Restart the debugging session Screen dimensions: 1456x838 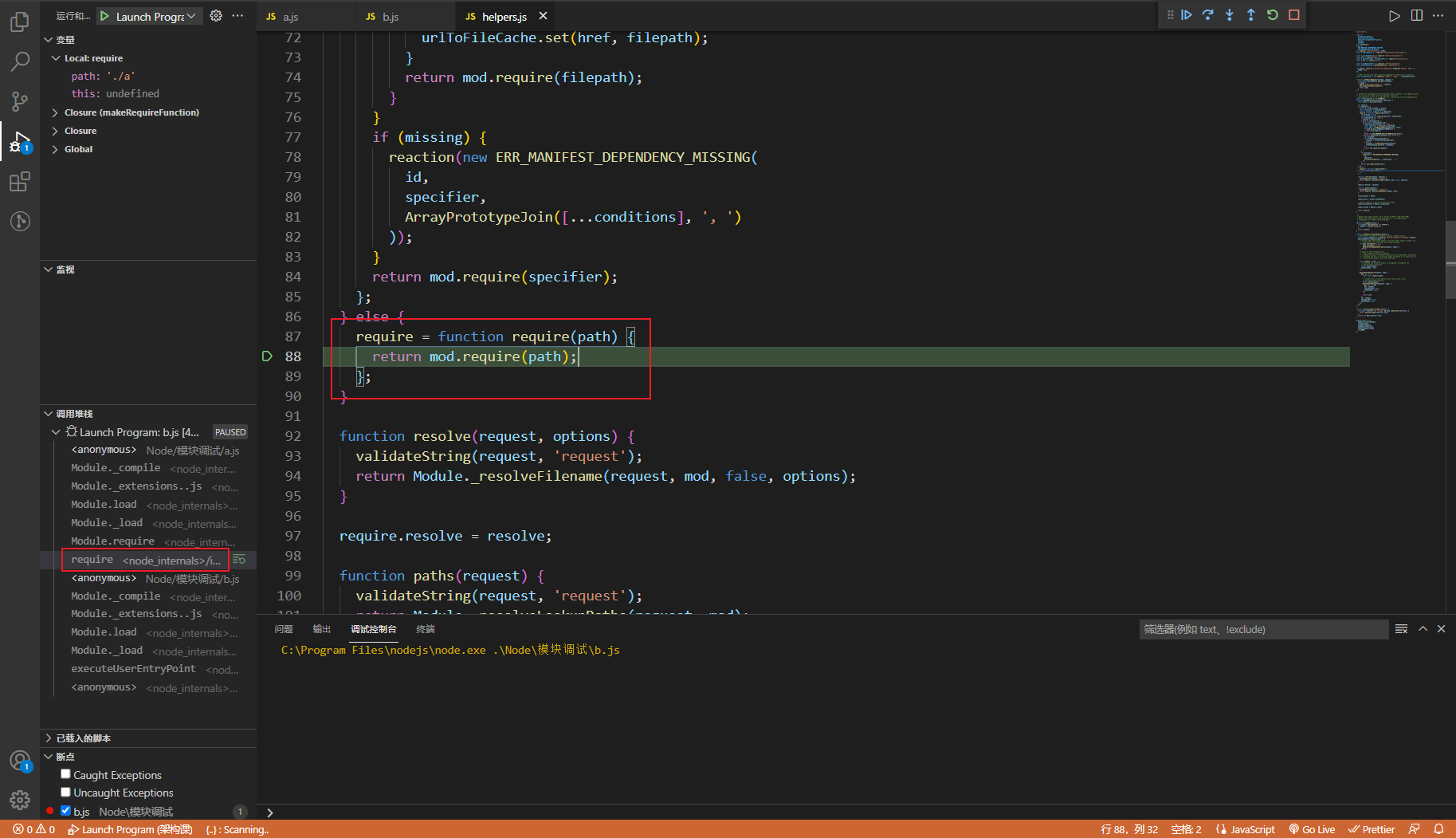click(x=1273, y=15)
